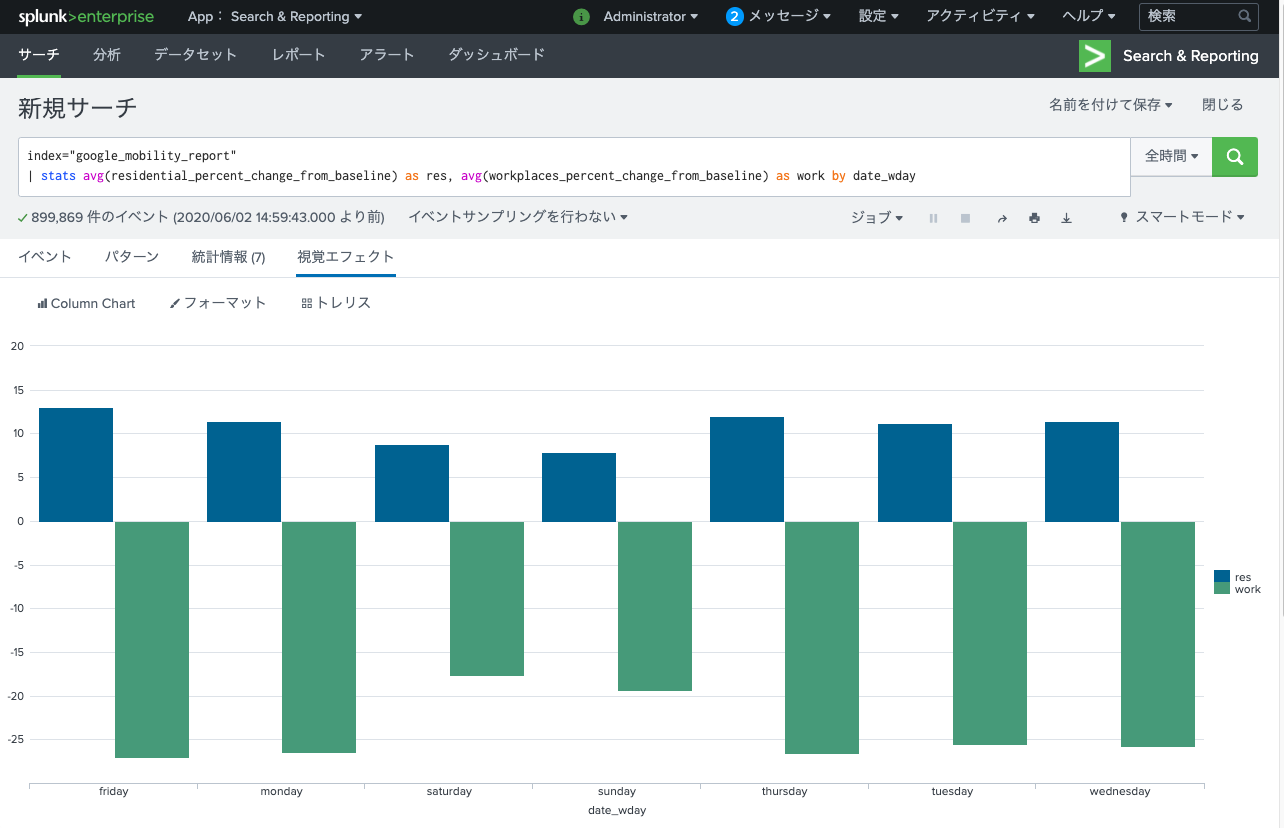Open the 全時間 time range picker
1284x828 pixels.
point(1170,157)
